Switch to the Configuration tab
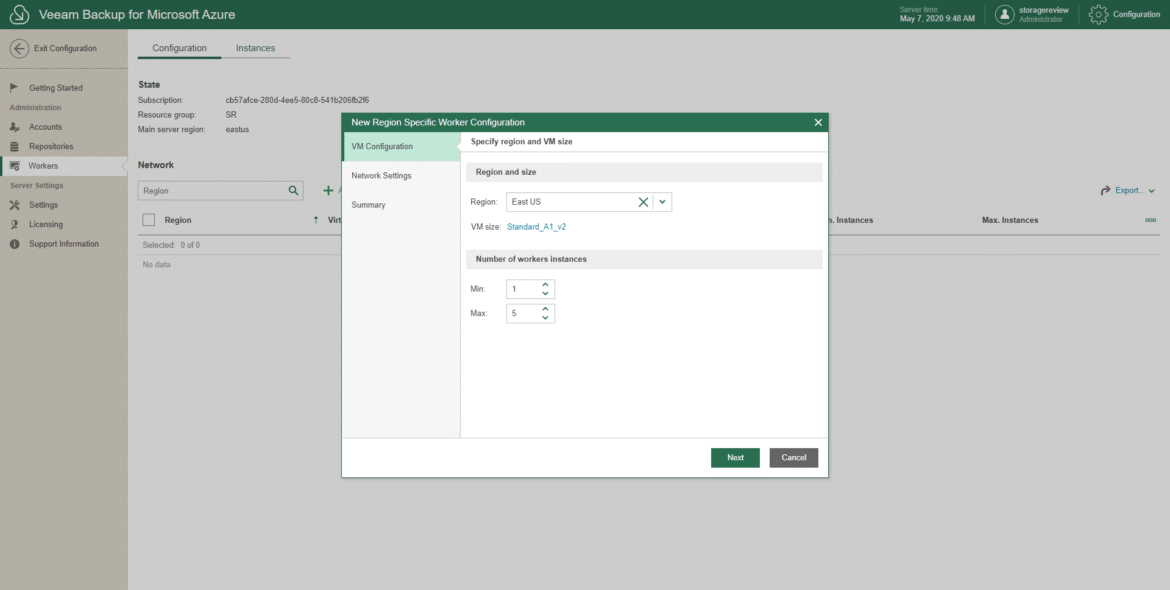1170x590 pixels. tap(180, 48)
